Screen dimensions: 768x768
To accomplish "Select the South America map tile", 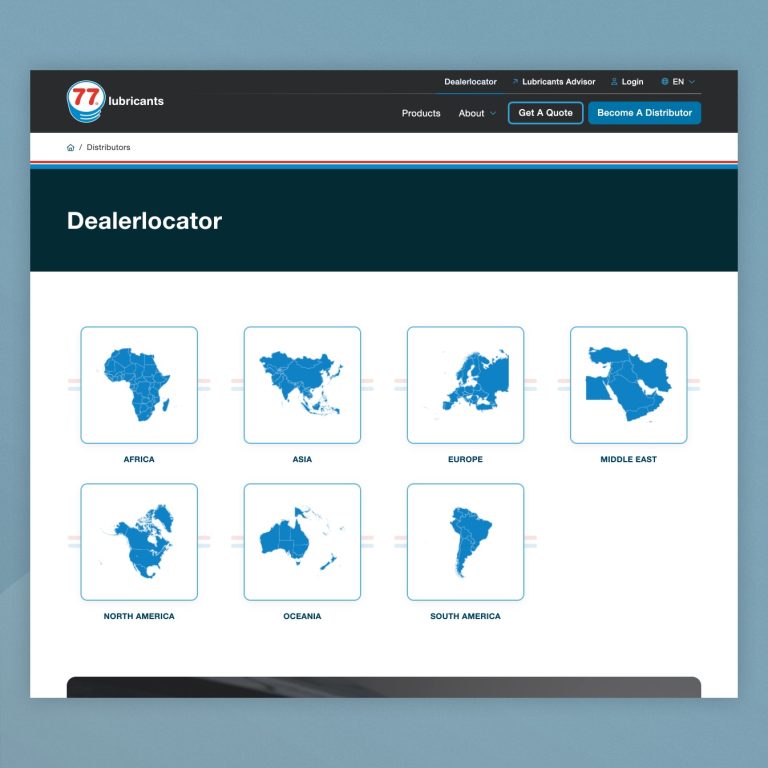I will click(x=465, y=542).
